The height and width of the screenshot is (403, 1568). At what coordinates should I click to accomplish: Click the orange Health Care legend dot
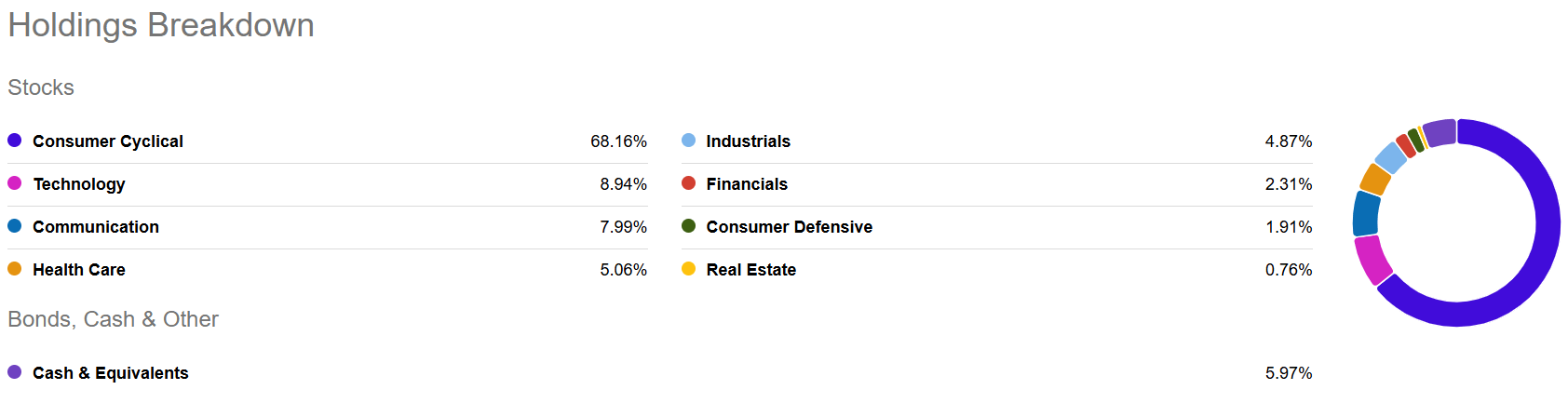click(14, 269)
